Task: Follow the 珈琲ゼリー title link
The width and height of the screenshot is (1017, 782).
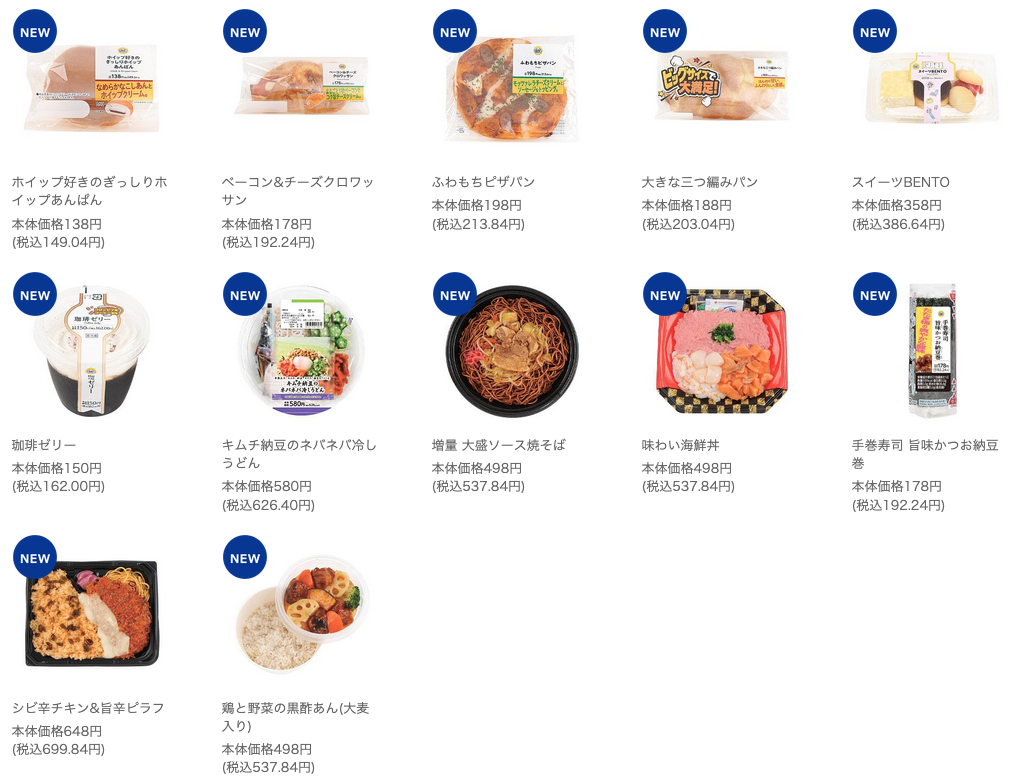Action: coord(44,445)
